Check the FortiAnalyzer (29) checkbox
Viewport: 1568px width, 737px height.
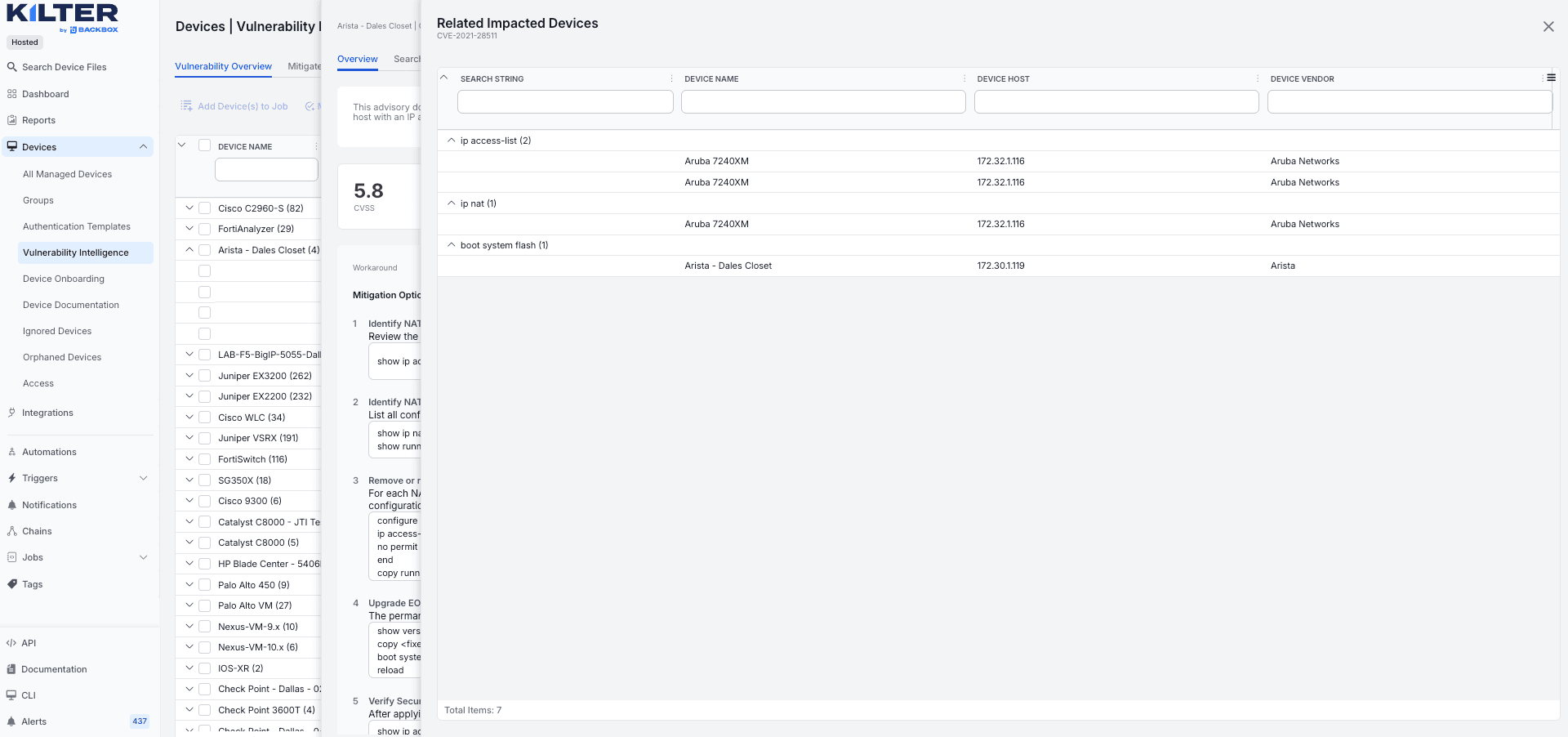click(205, 229)
